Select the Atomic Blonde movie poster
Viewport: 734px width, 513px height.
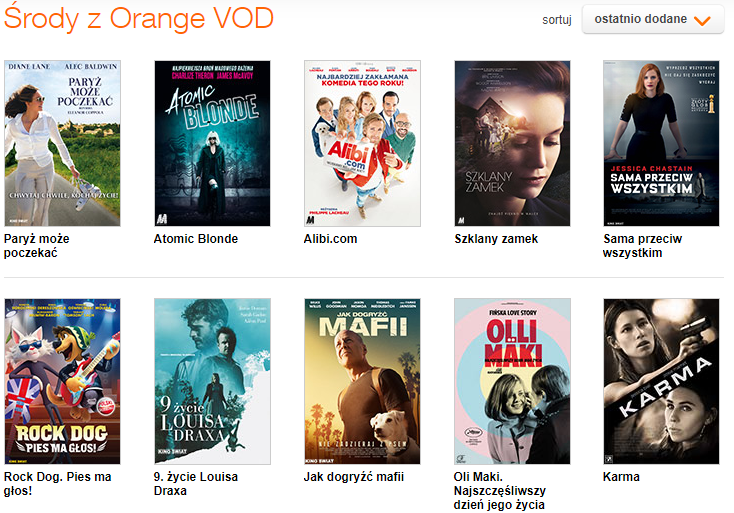click(212, 143)
